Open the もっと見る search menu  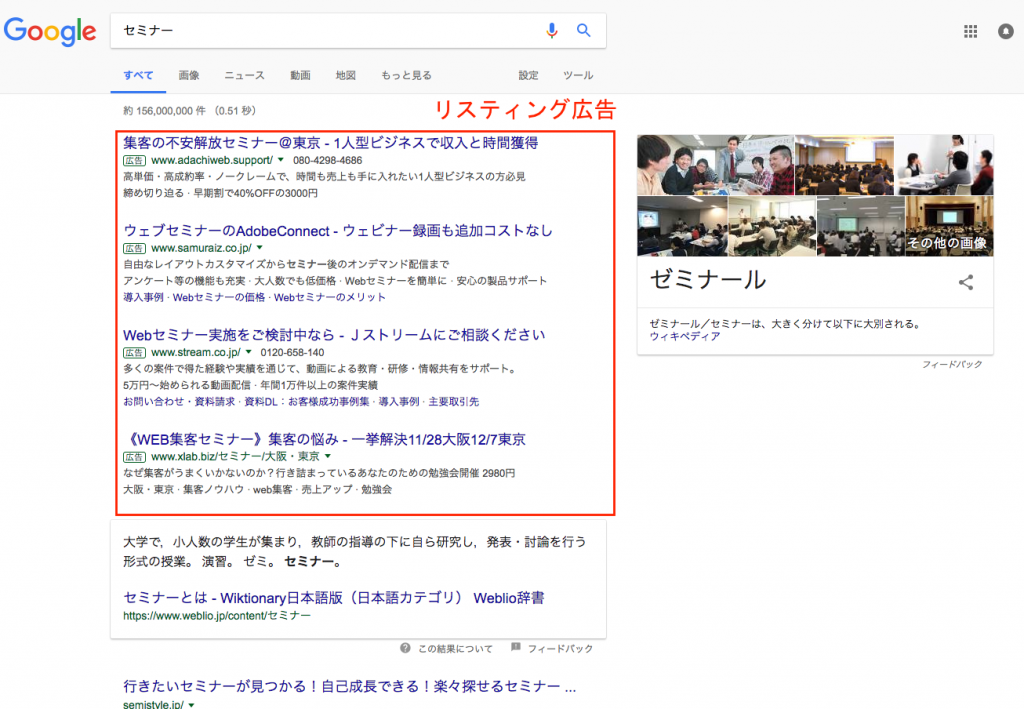406,75
